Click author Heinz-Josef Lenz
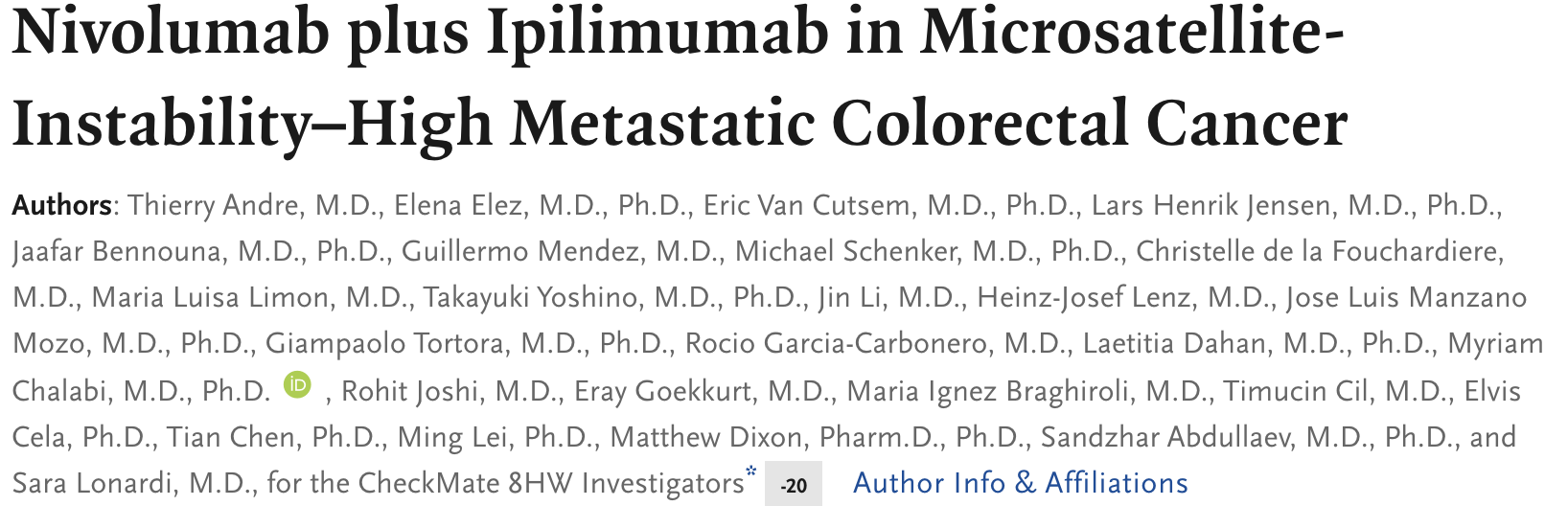The height and width of the screenshot is (506, 1568). (x=1084, y=297)
